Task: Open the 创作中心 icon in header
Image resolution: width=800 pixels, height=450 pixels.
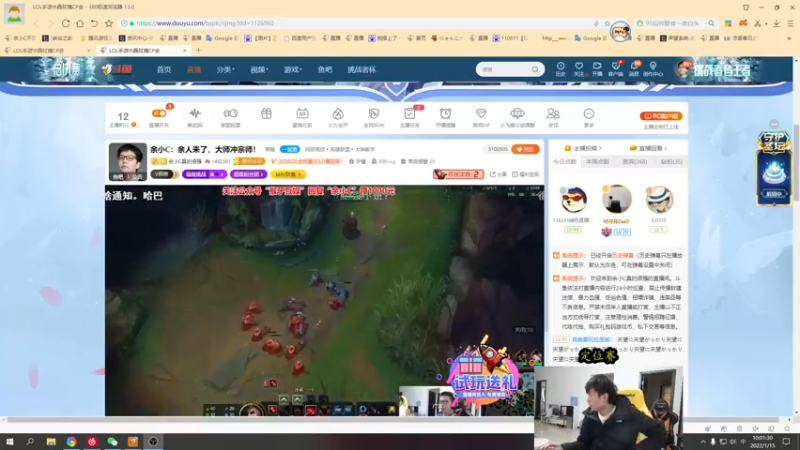Action: click(x=653, y=69)
